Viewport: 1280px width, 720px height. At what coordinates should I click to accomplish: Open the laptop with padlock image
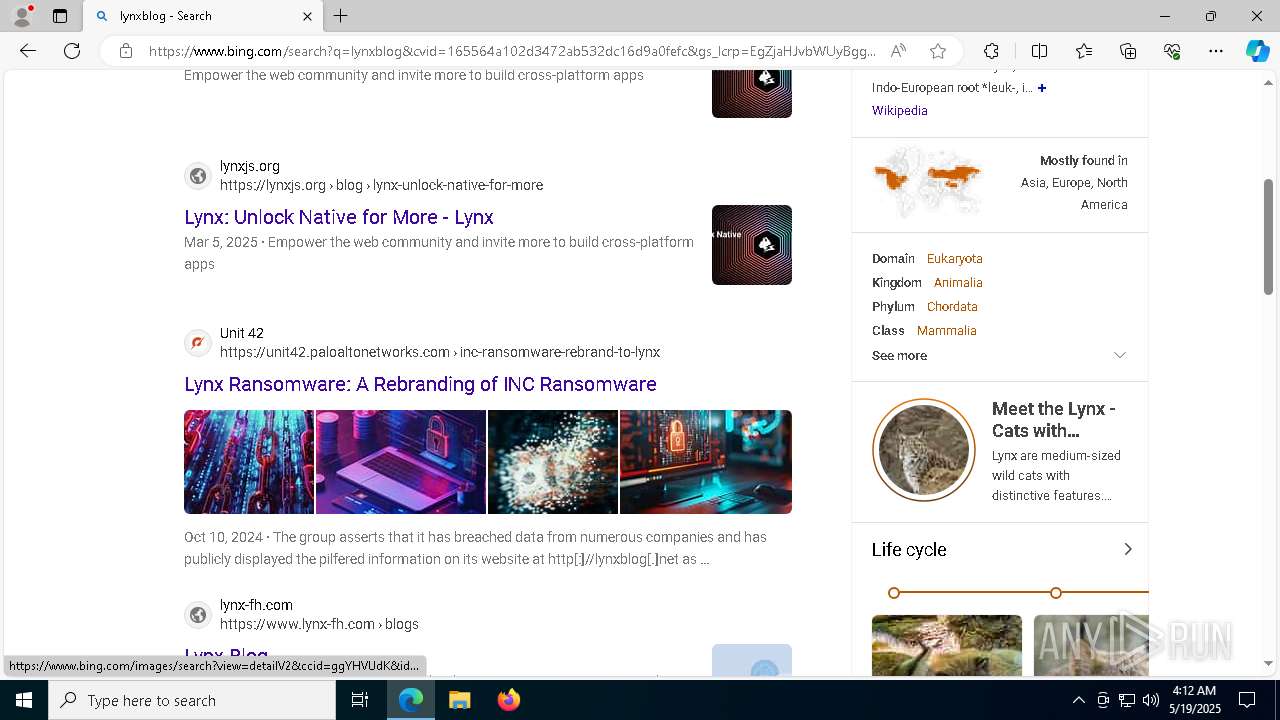(x=401, y=462)
